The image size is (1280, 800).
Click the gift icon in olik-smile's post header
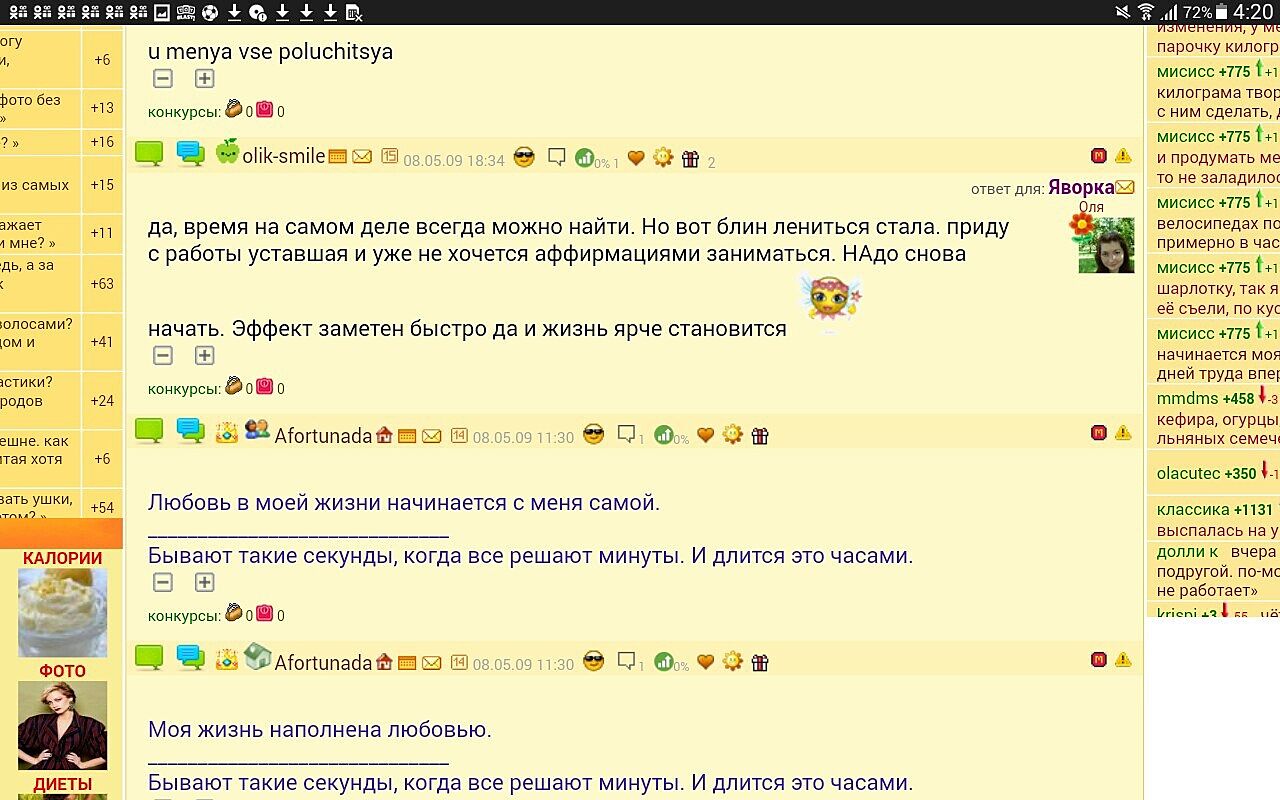click(x=690, y=159)
